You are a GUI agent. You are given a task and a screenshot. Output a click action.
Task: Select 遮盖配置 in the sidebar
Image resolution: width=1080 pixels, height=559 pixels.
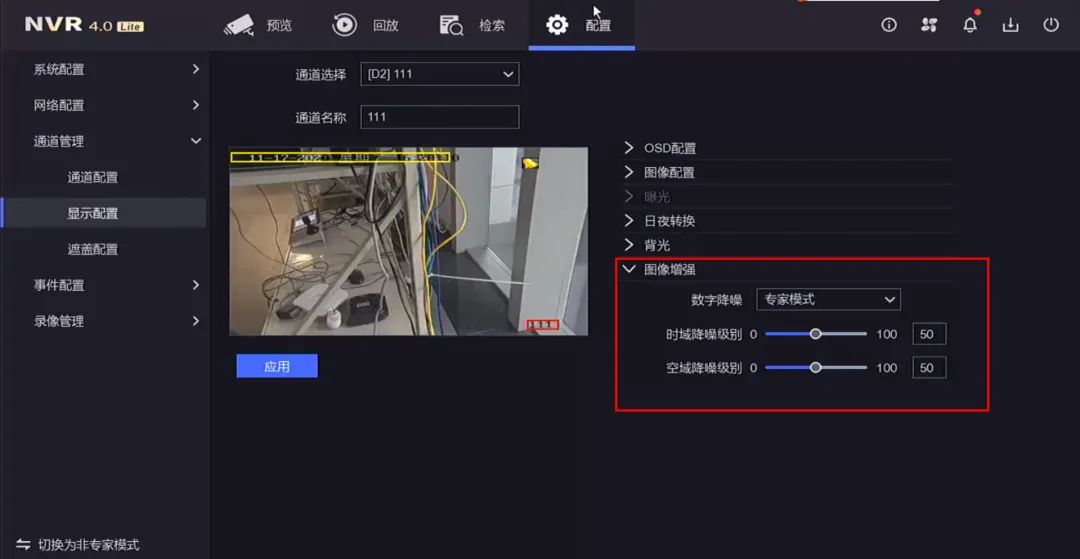(x=93, y=249)
